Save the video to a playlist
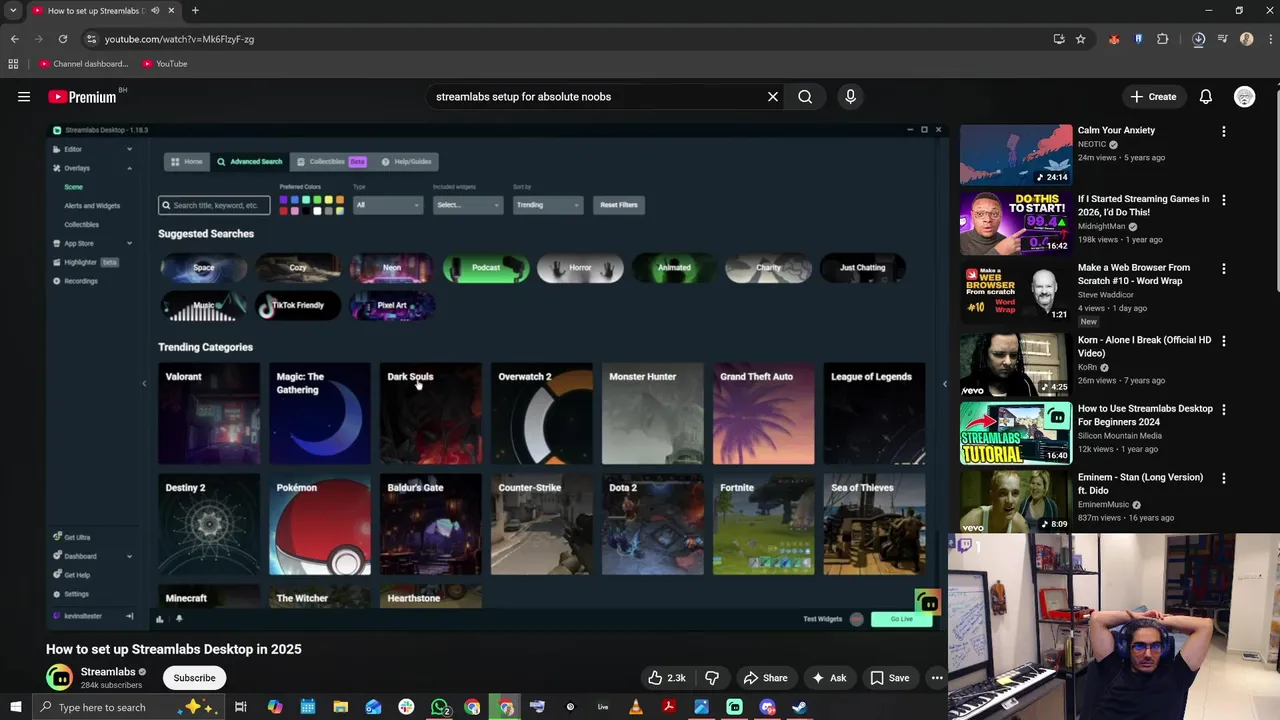1280x720 pixels. tap(889, 678)
